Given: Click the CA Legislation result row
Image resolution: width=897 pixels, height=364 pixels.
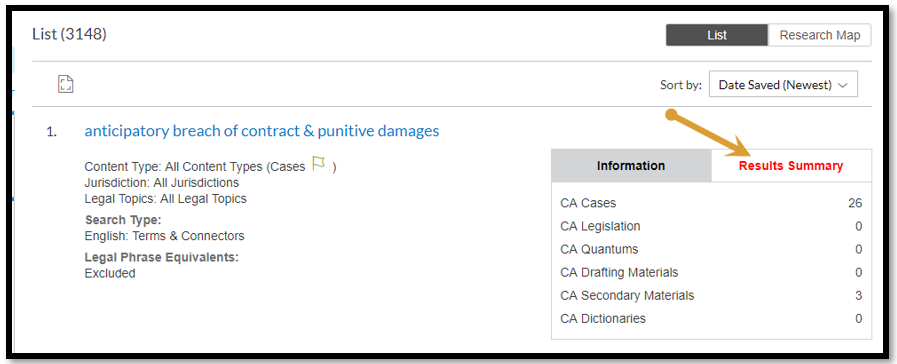Looking at the screenshot, I should coord(711,226).
